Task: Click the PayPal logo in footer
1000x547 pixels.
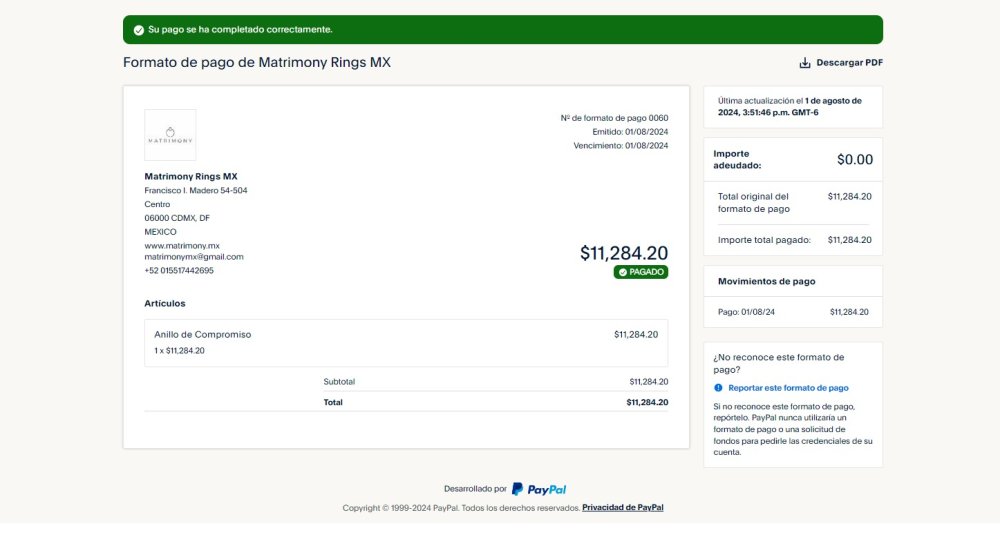Action: 539,489
